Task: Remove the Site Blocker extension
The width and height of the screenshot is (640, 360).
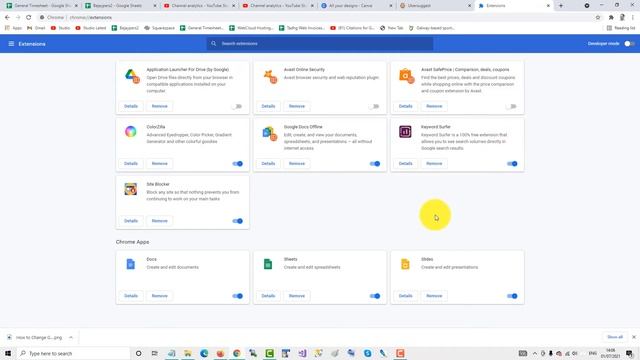Action: (160, 221)
